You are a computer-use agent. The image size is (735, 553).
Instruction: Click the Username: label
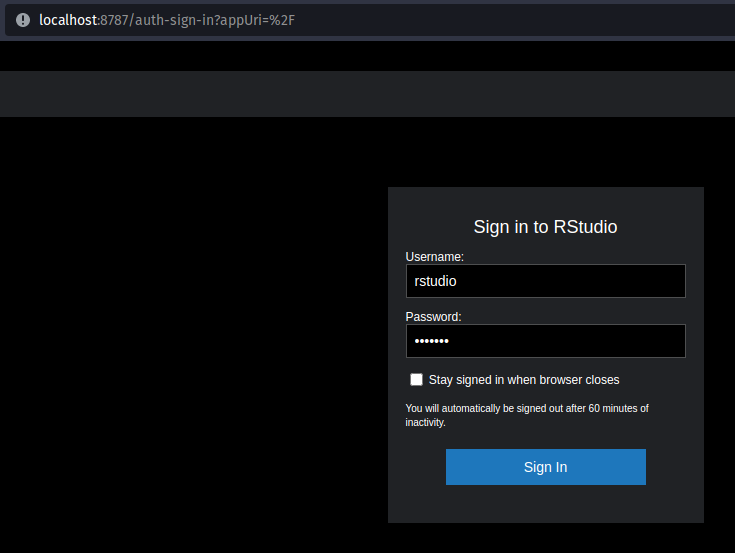(x=435, y=257)
